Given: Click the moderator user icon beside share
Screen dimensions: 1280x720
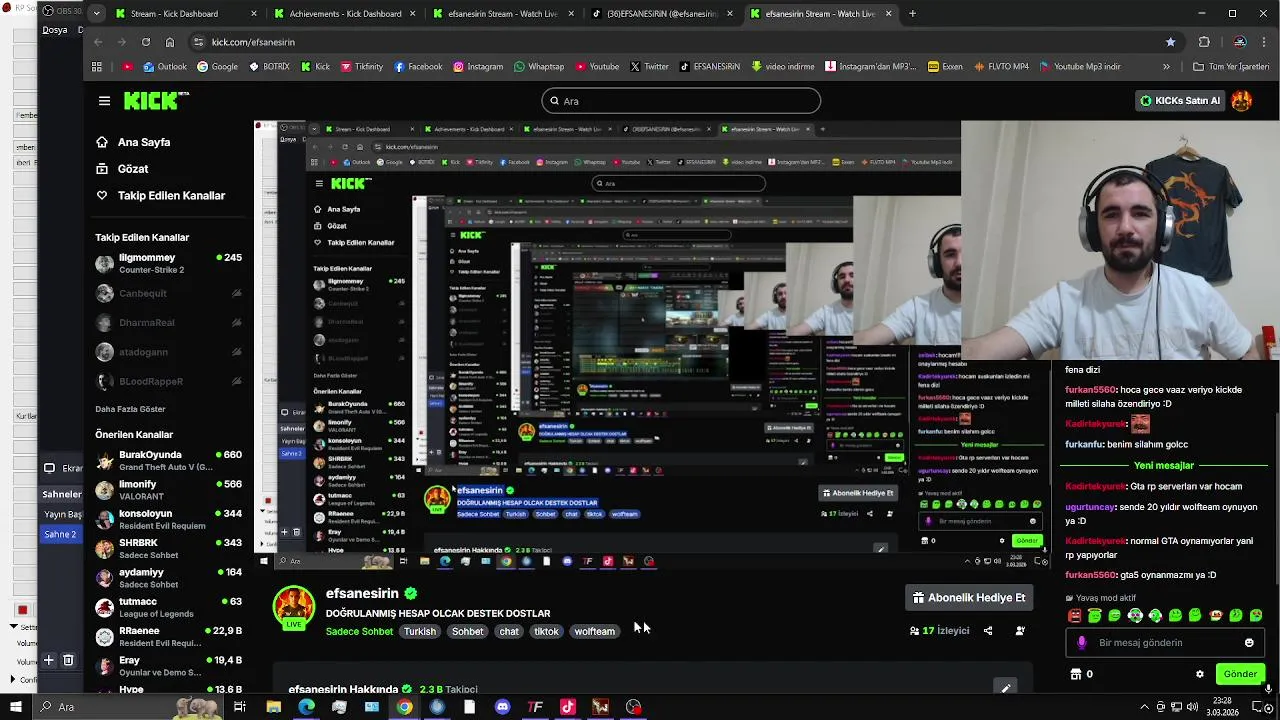Looking at the screenshot, I should pyautogui.click(x=1020, y=631).
